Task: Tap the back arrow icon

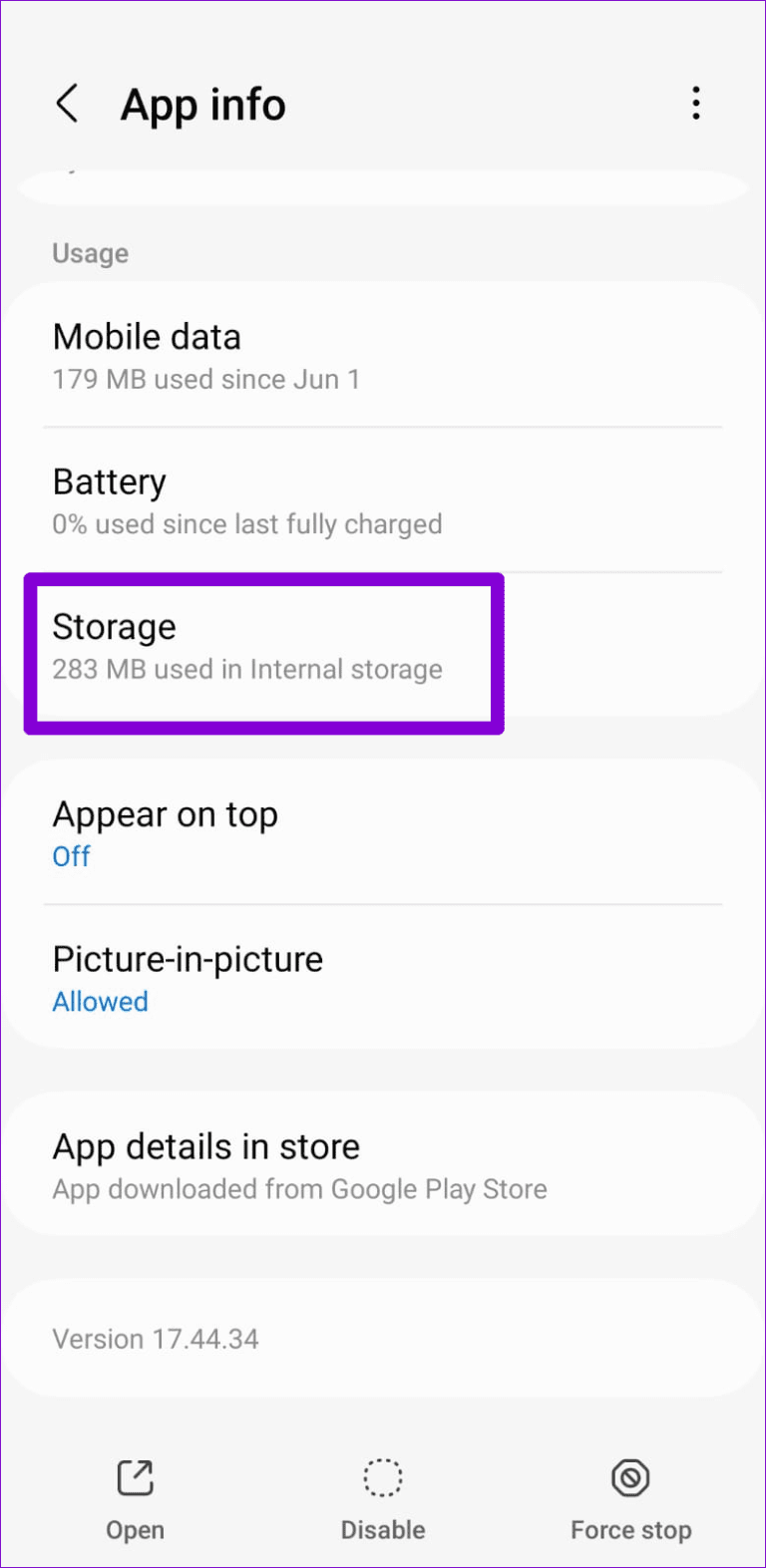Action: [67, 104]
